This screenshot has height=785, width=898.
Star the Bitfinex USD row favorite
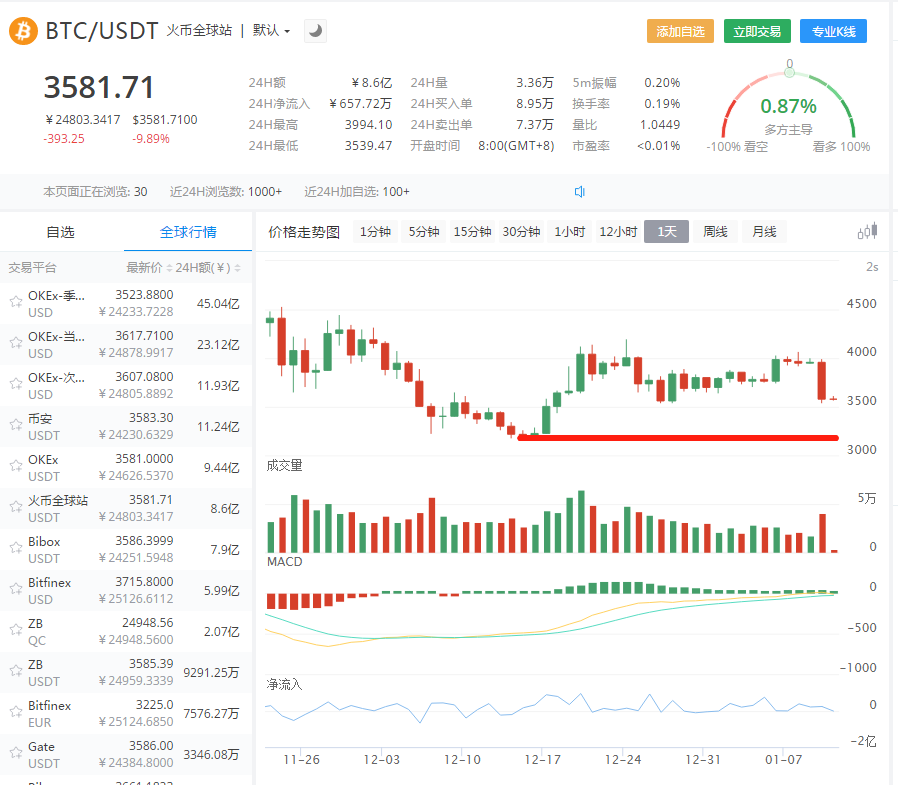tap(15, 589)
